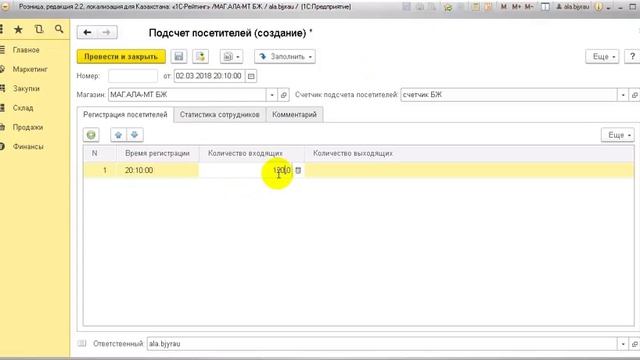Switch to Регистрация посетителей tab
Image resolution: width=640 pixels, height=360 pixels.
coord(125,115)
